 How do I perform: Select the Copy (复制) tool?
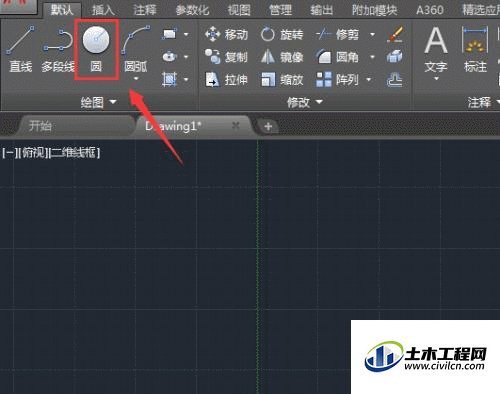click(x=227, y=57)
